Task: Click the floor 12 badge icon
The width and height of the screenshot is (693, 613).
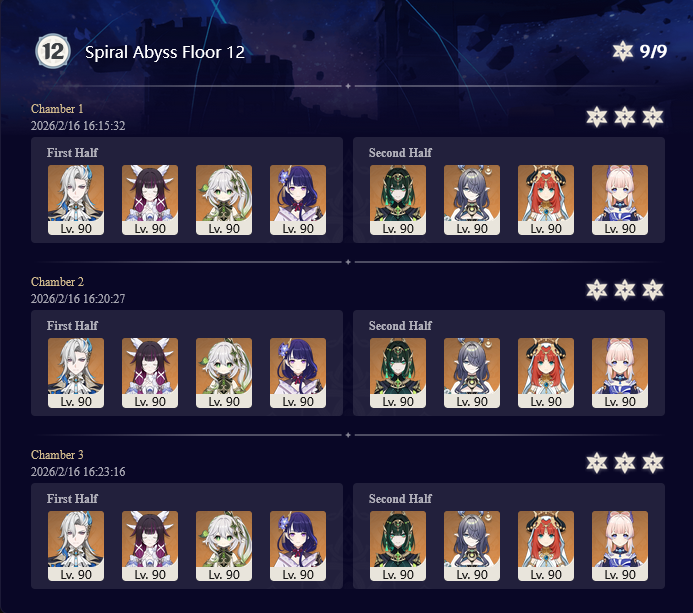Action: click(53, 51)
